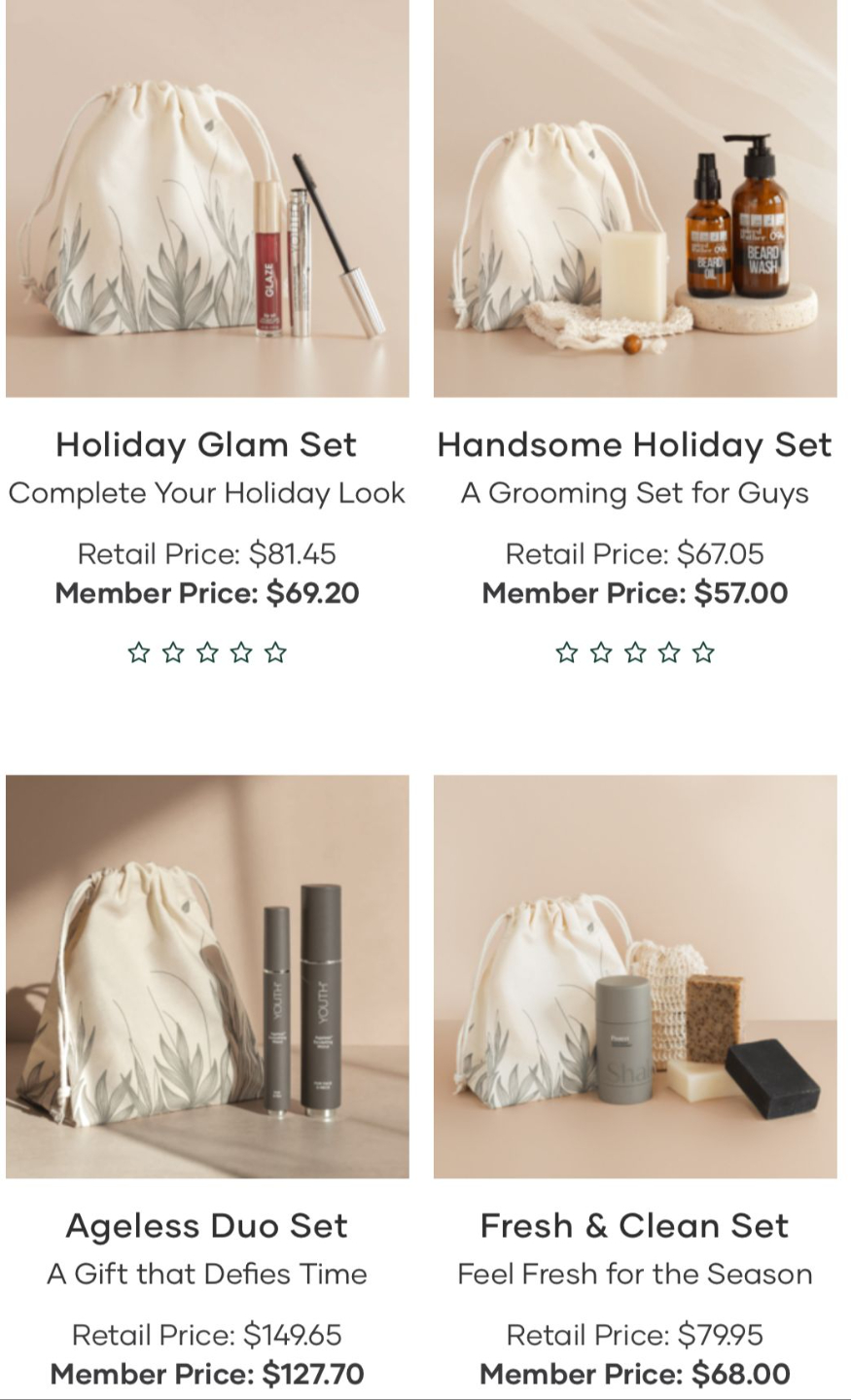Click the Holiday Glam Set title

(206, 444)
